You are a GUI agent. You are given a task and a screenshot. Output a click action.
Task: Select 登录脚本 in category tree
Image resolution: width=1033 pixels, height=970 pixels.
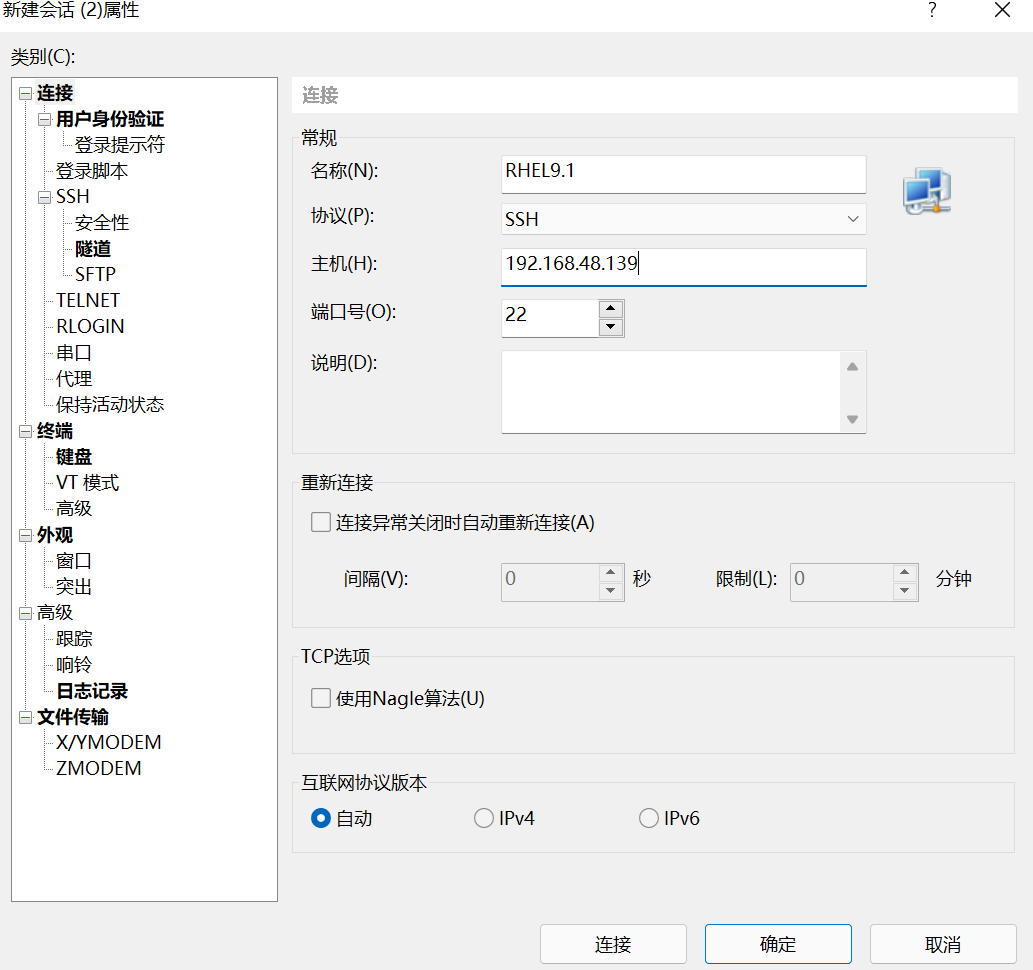(x=92, y=171)
